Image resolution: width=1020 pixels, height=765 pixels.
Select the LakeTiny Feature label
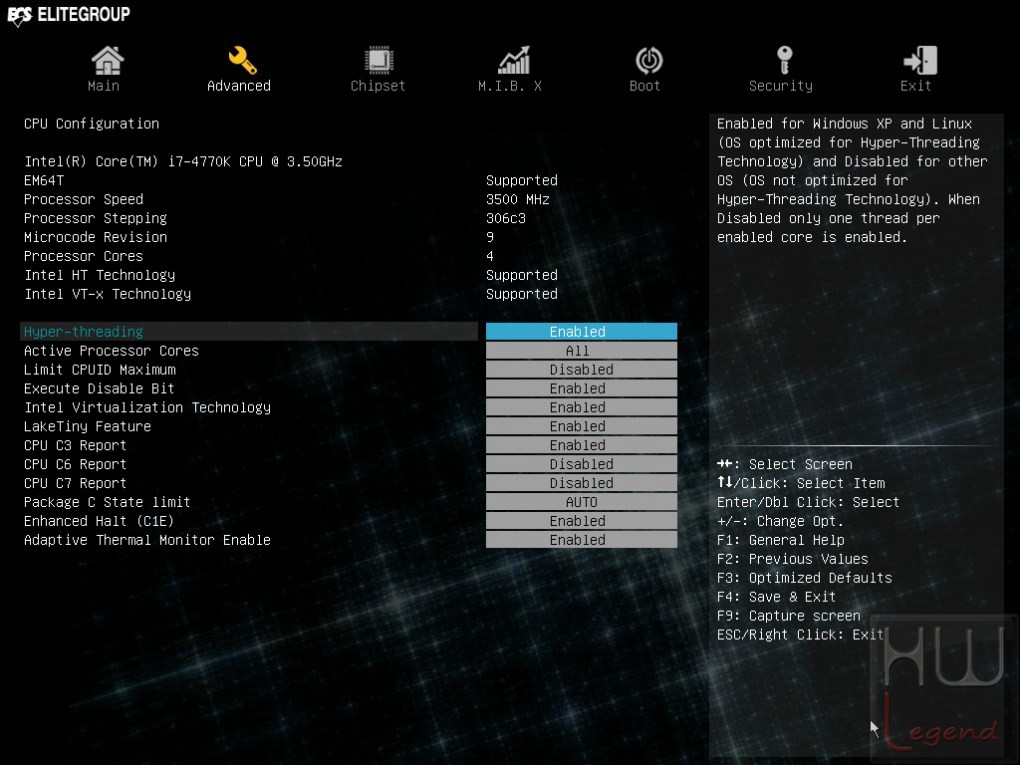(x=87, y=426)
